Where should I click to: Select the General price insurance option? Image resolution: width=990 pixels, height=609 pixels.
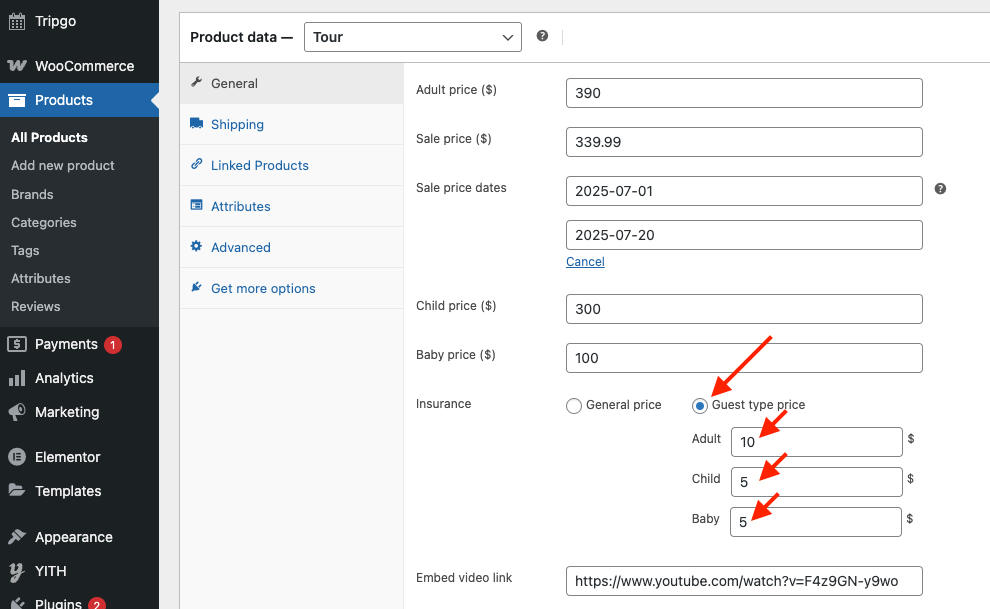[x=573, y=406]
